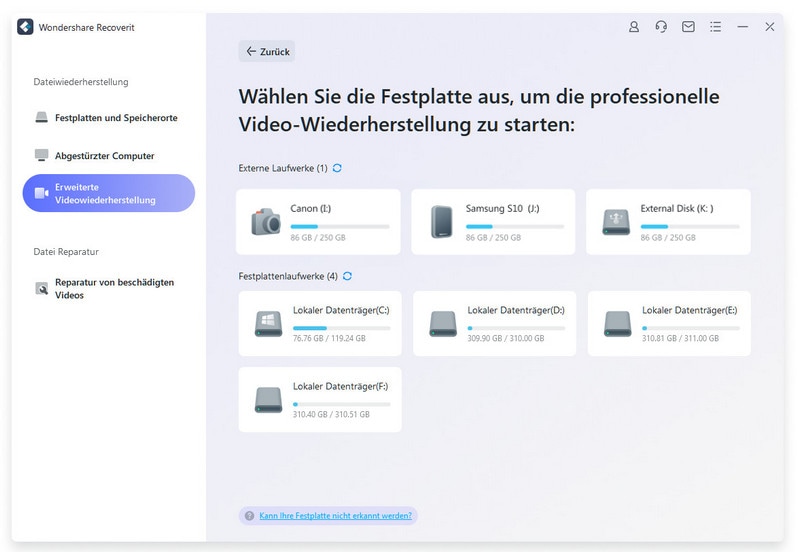This screenshot has width=800, height=552.
Task: Click the Samsung S10 usage bar
Action: tap(515, 227)
